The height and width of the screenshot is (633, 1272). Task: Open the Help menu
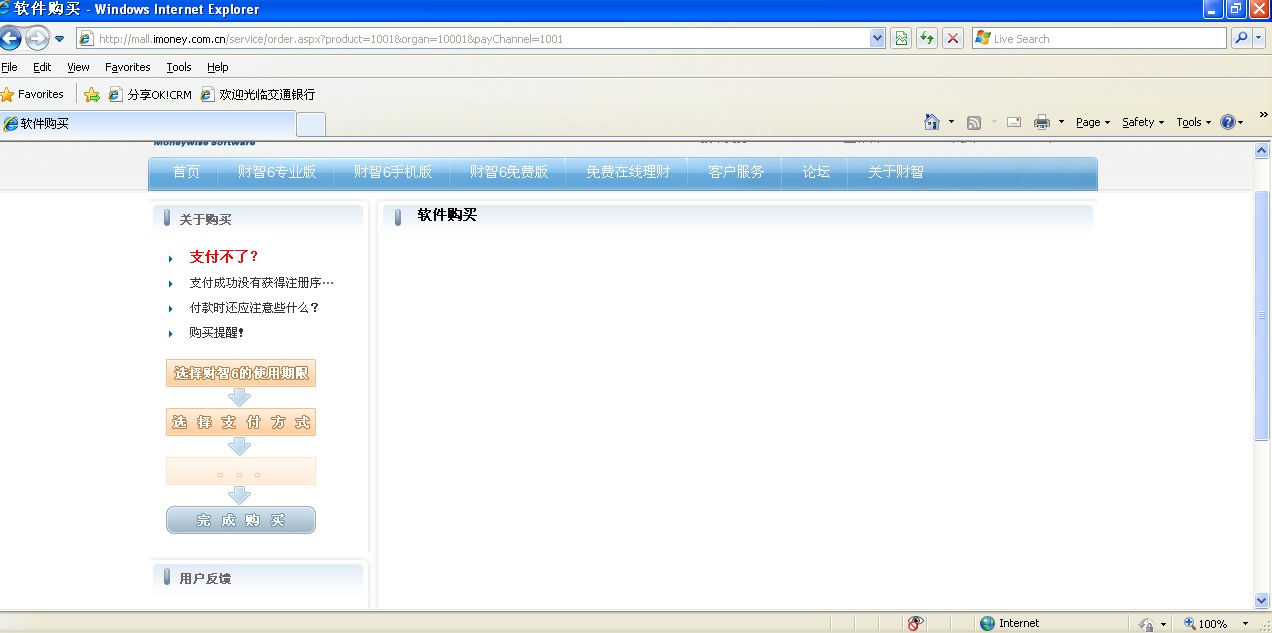(x=218, y=67)
